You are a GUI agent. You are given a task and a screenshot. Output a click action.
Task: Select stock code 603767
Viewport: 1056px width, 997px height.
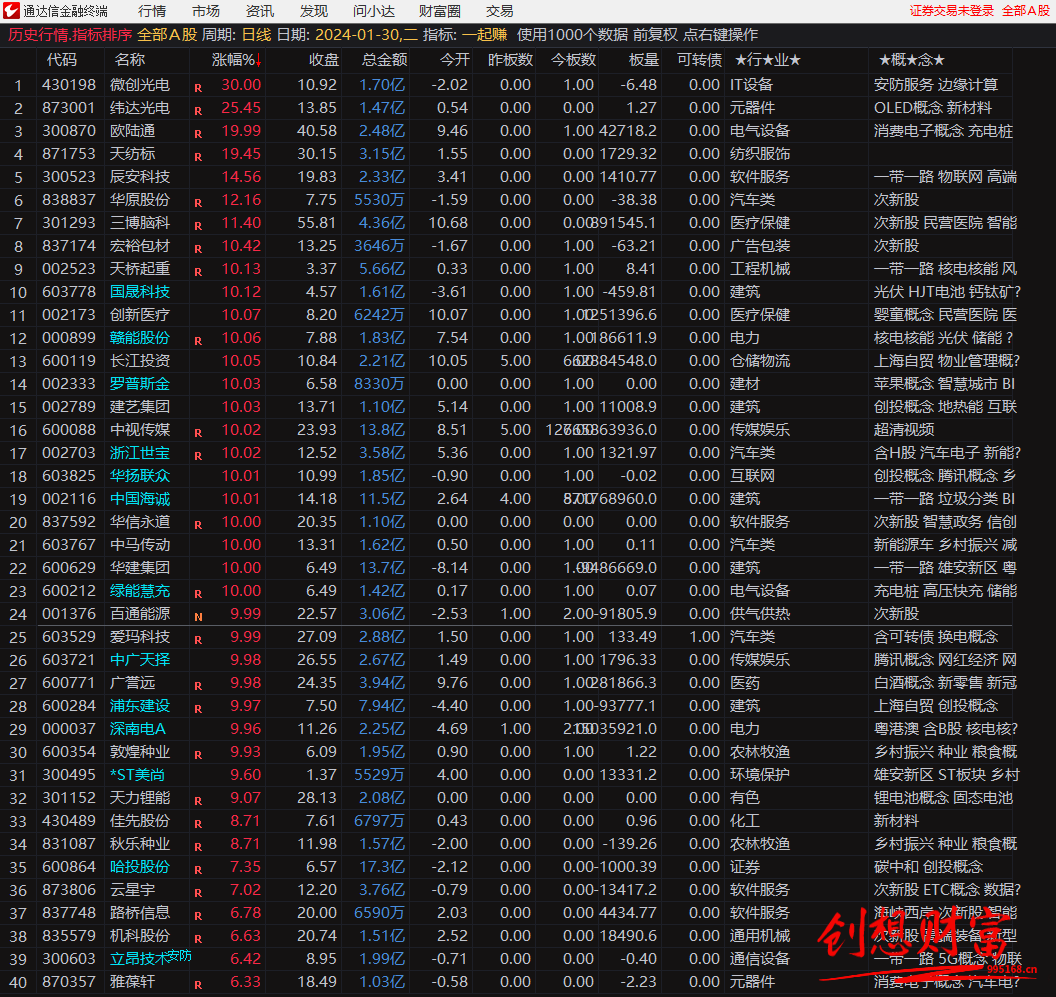(69, 544)
